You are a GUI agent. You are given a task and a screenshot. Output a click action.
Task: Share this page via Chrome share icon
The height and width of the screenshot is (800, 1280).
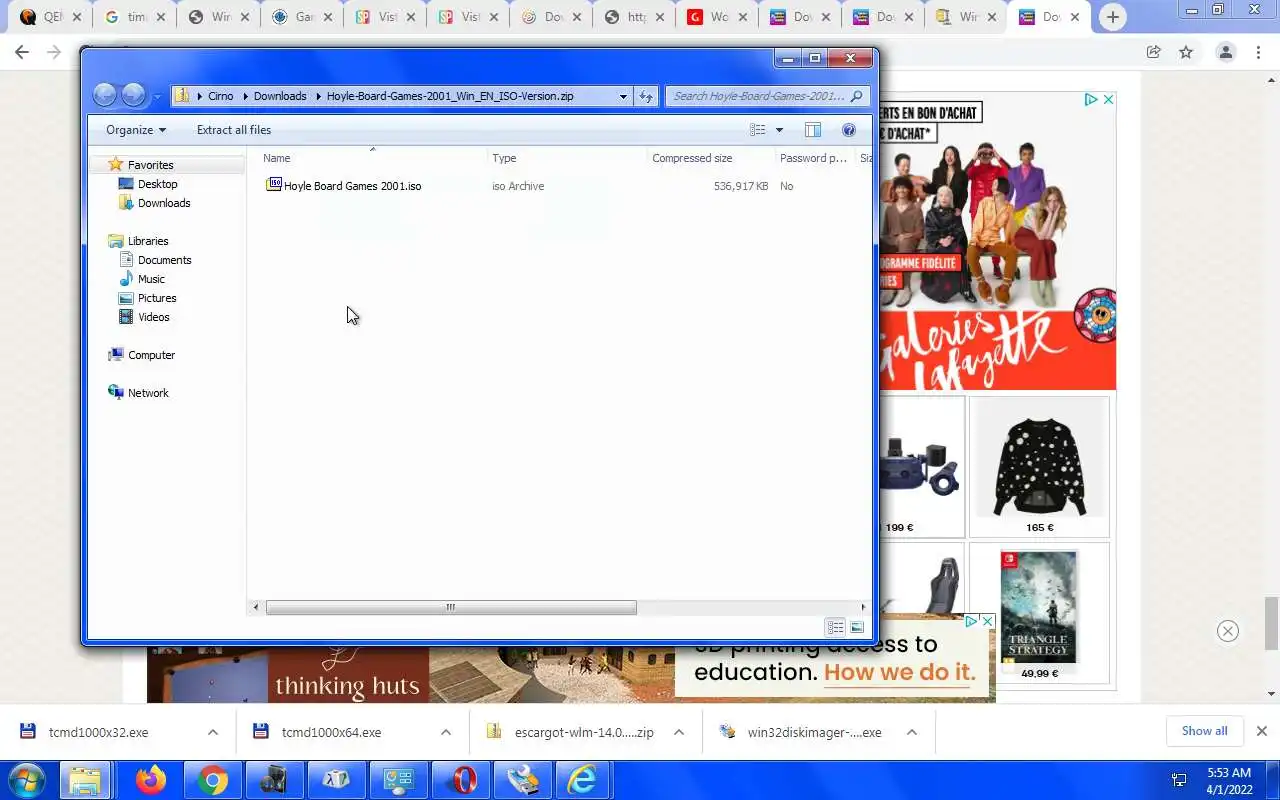(x=1153, y=52)
